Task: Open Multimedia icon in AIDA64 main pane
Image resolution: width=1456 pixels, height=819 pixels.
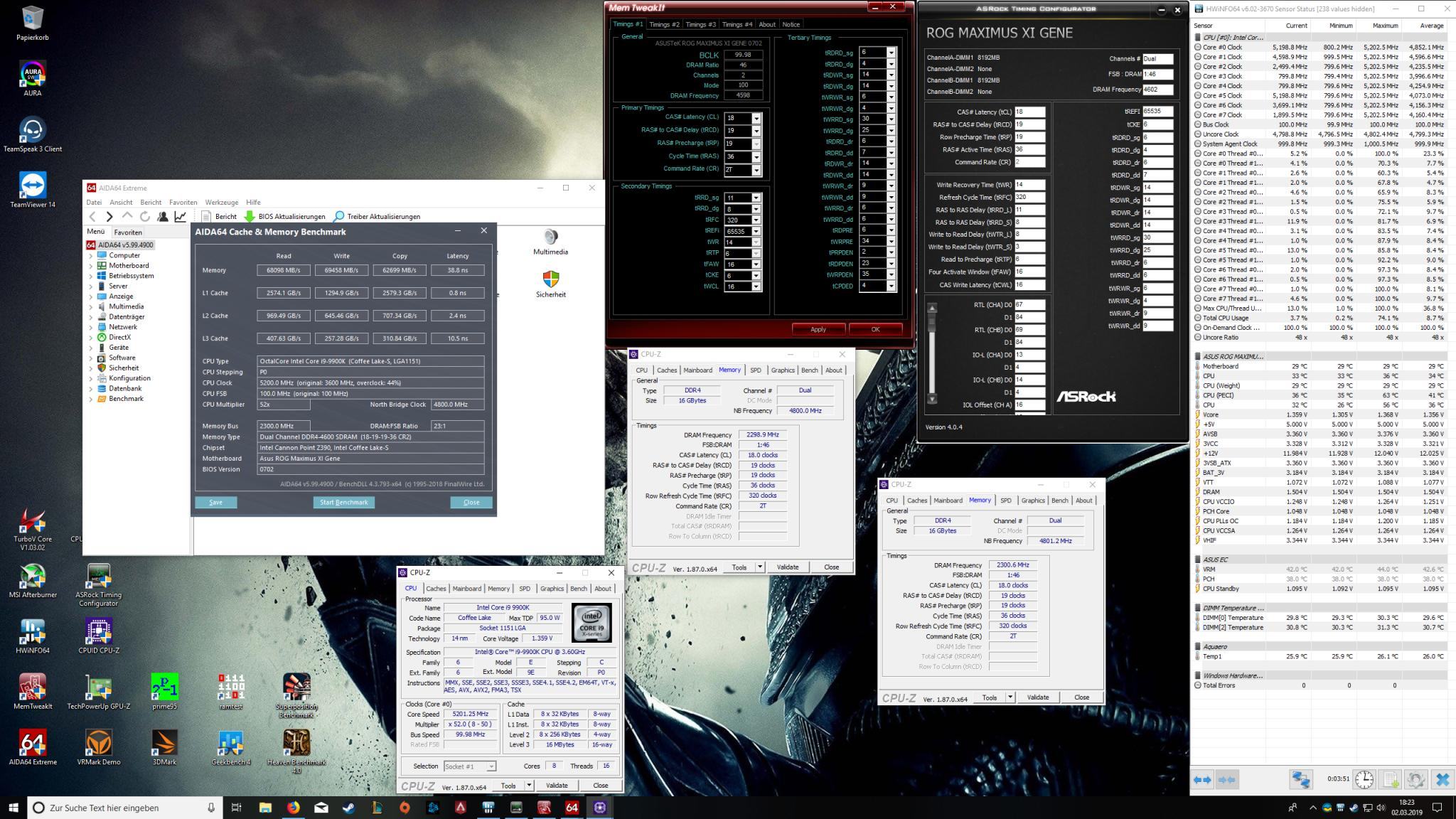Action: point(550,242)
